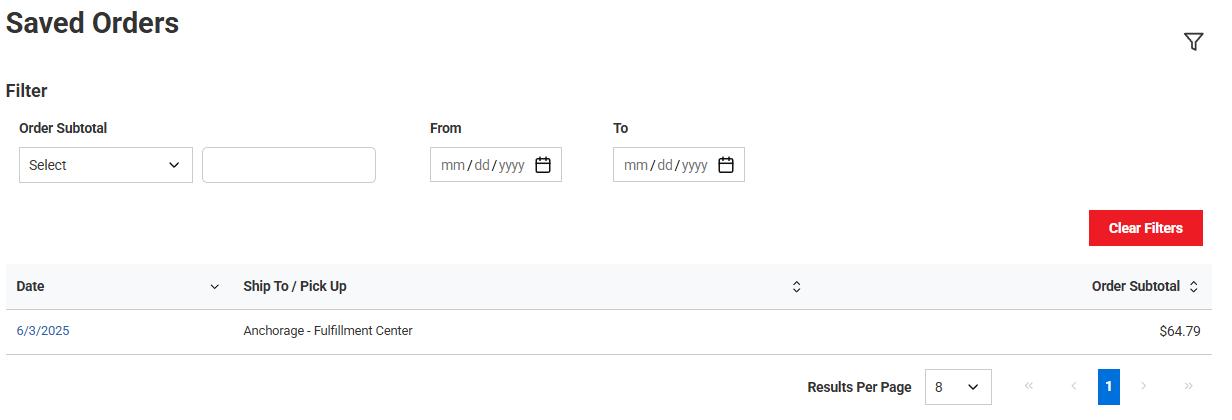
Task: Click the filter funnel icon
Action: 1193,41
